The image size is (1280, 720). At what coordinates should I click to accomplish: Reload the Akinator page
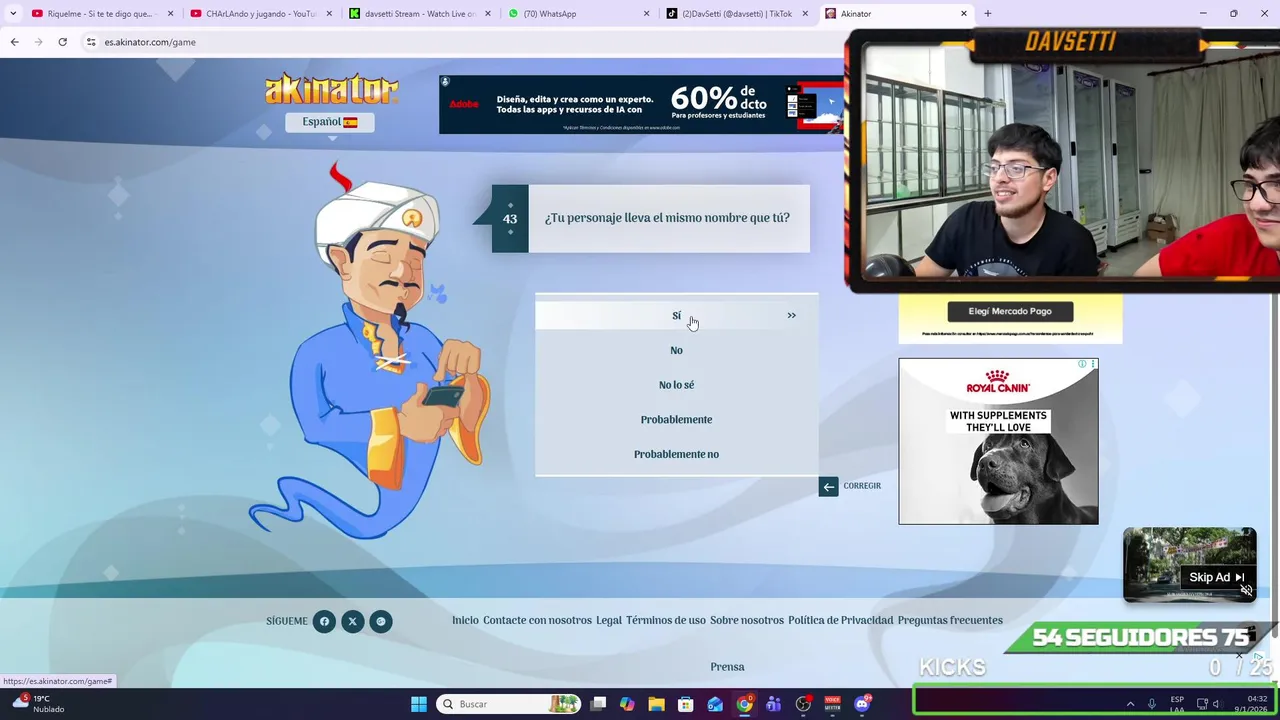[62, 42]
